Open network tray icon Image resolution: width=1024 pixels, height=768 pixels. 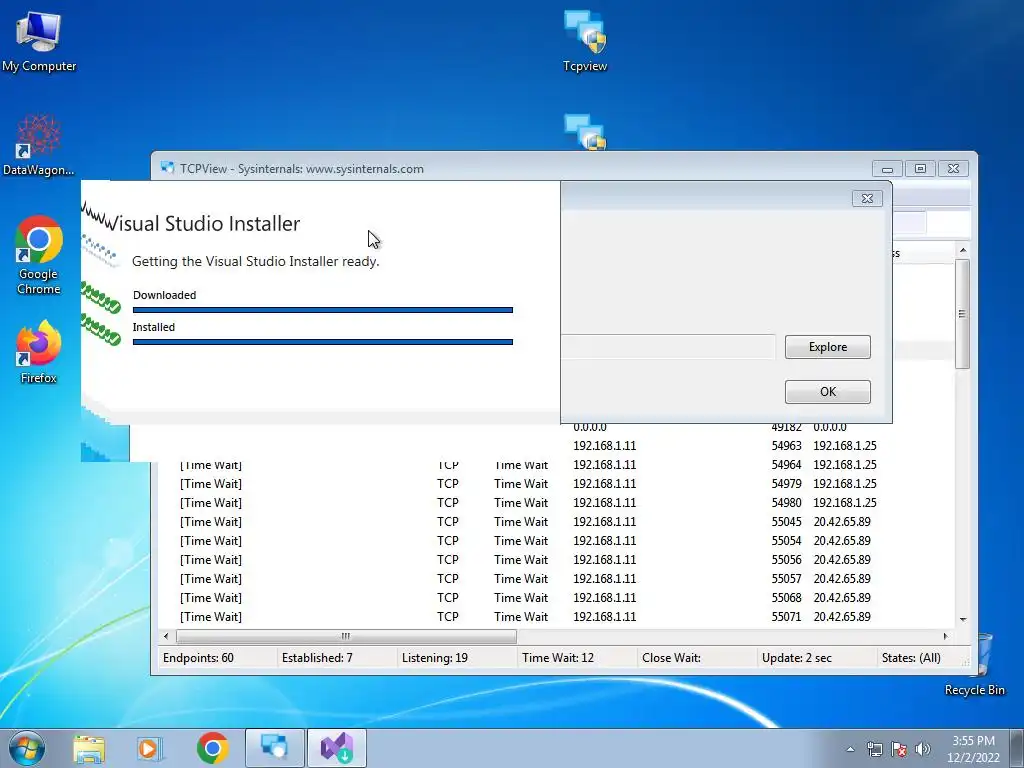874,749
